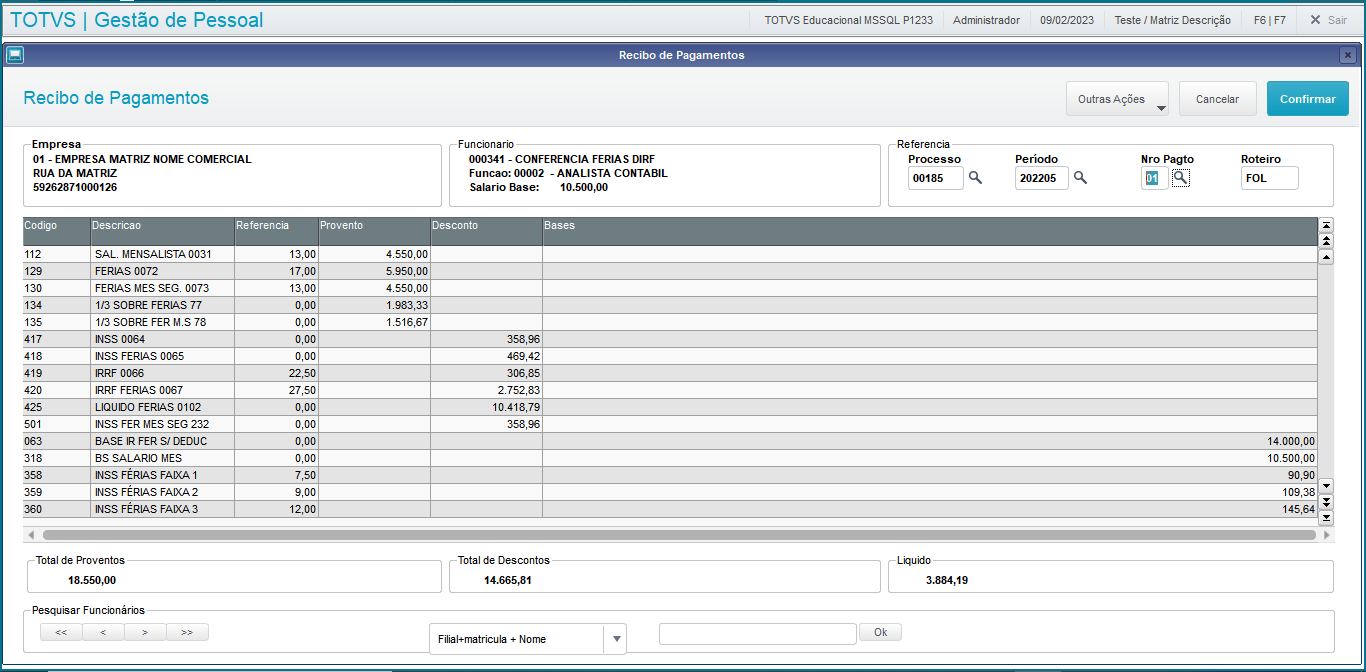Select row INSS FÉRIAS FAIXA 2
This screenshot has width=1366, height=672.
click(670, 492)
